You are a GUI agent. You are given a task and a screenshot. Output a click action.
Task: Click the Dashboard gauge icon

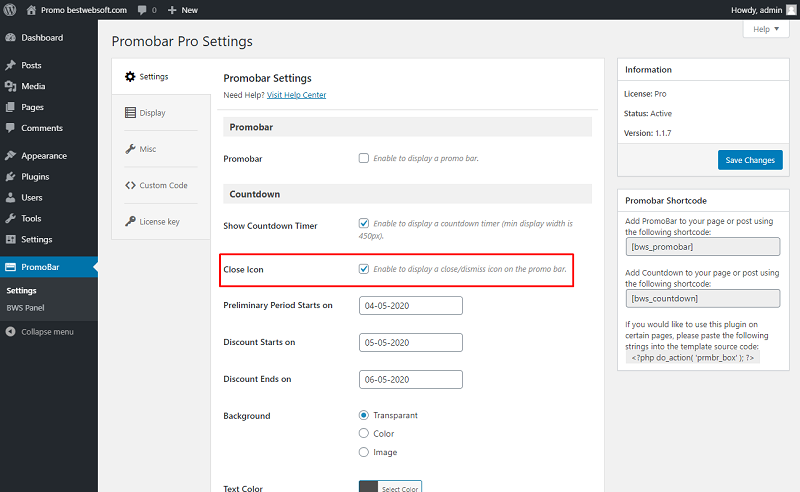tap(10, 38)
